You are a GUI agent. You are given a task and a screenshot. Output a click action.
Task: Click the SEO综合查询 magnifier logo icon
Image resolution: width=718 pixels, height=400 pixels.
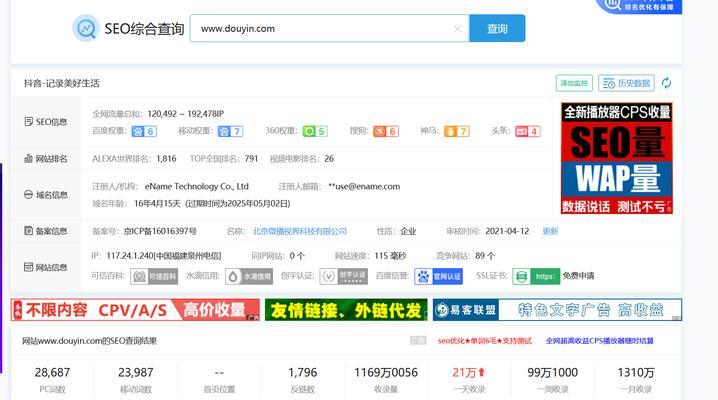click(86, 28)
